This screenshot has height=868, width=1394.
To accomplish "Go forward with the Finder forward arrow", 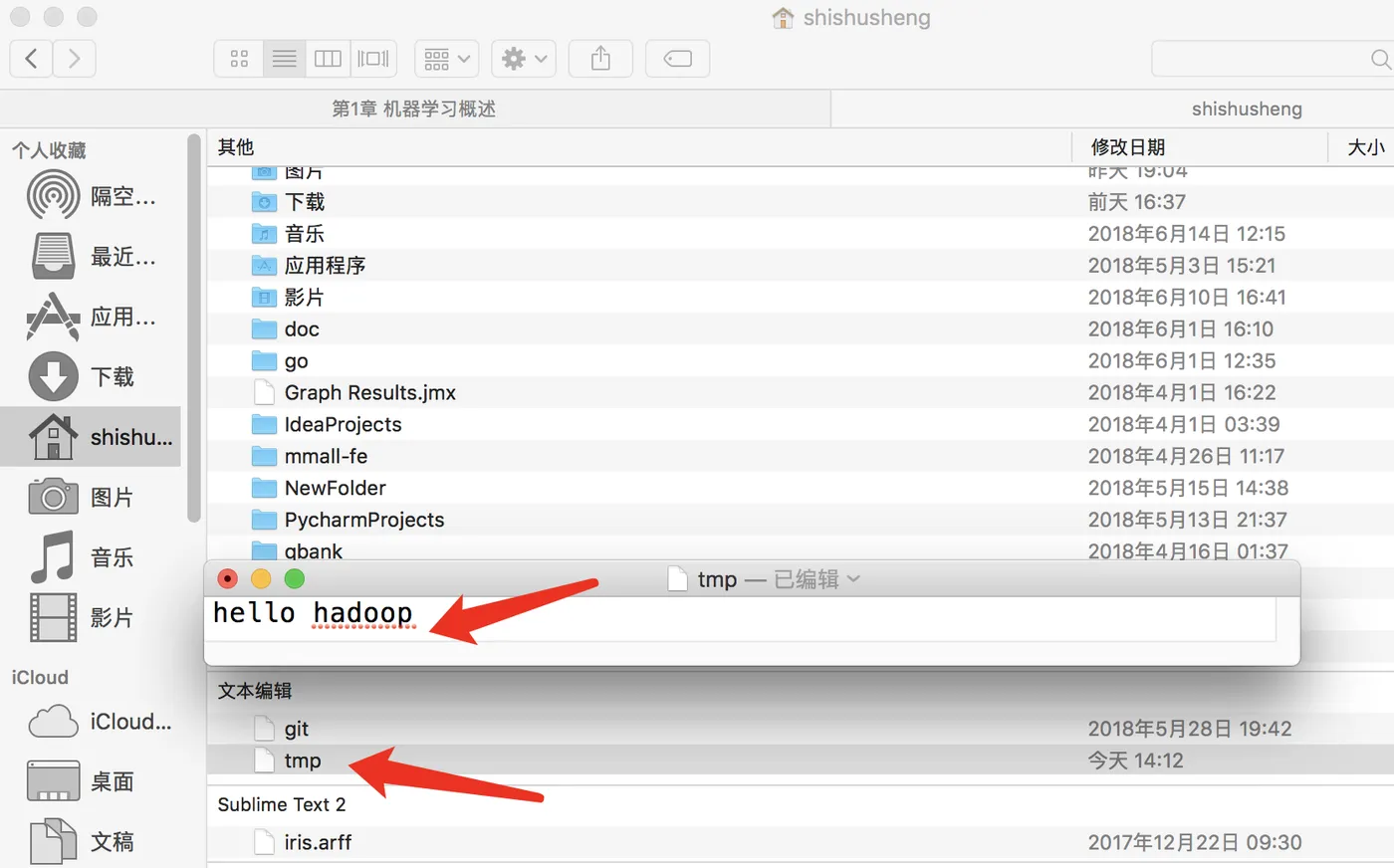I will (x=75, y=59).
